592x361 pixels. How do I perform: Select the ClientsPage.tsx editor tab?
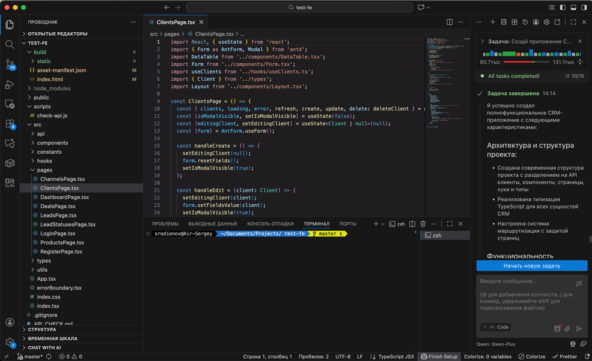(176, 22)
